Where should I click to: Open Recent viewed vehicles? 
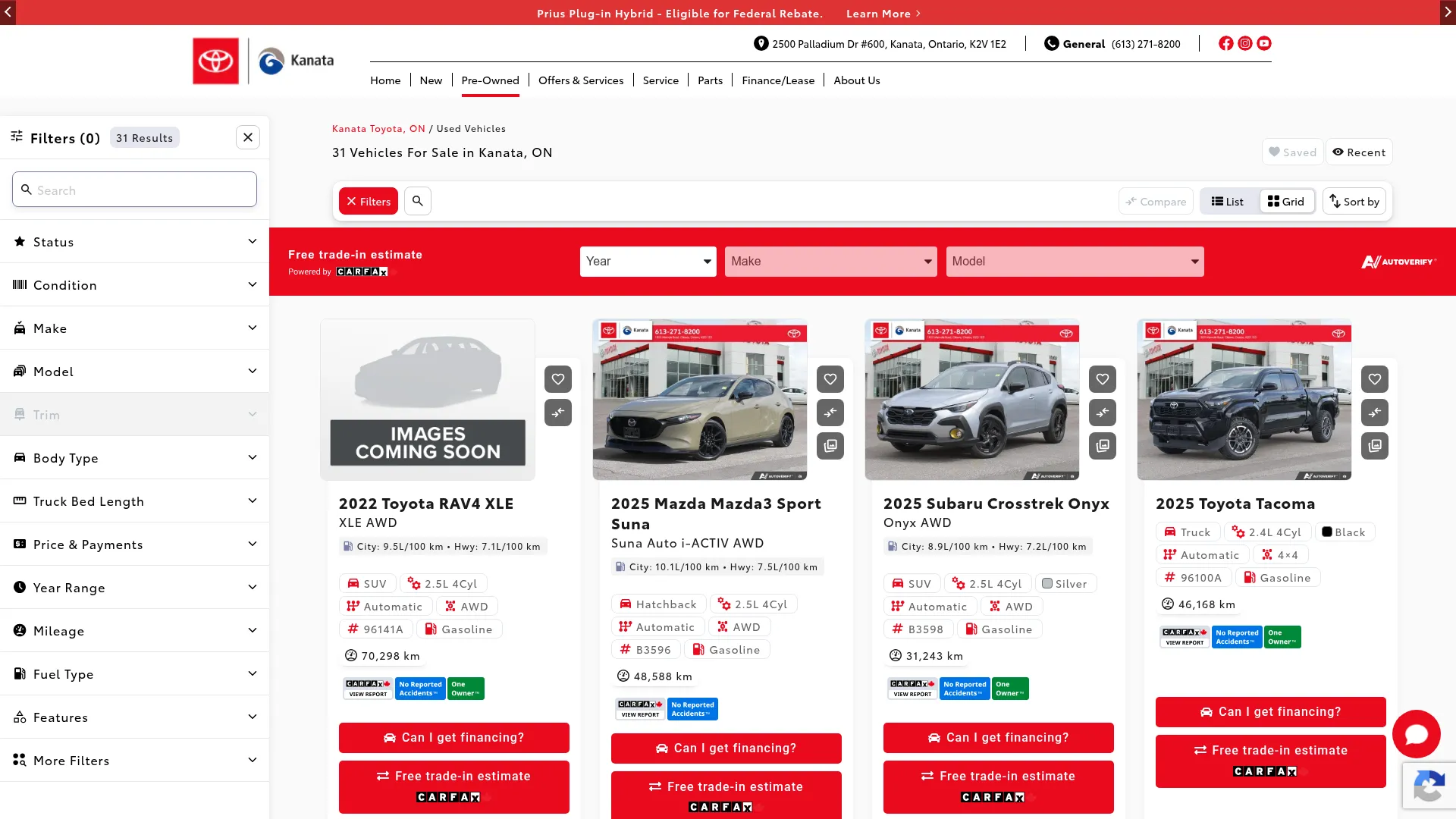(1359, 152)
